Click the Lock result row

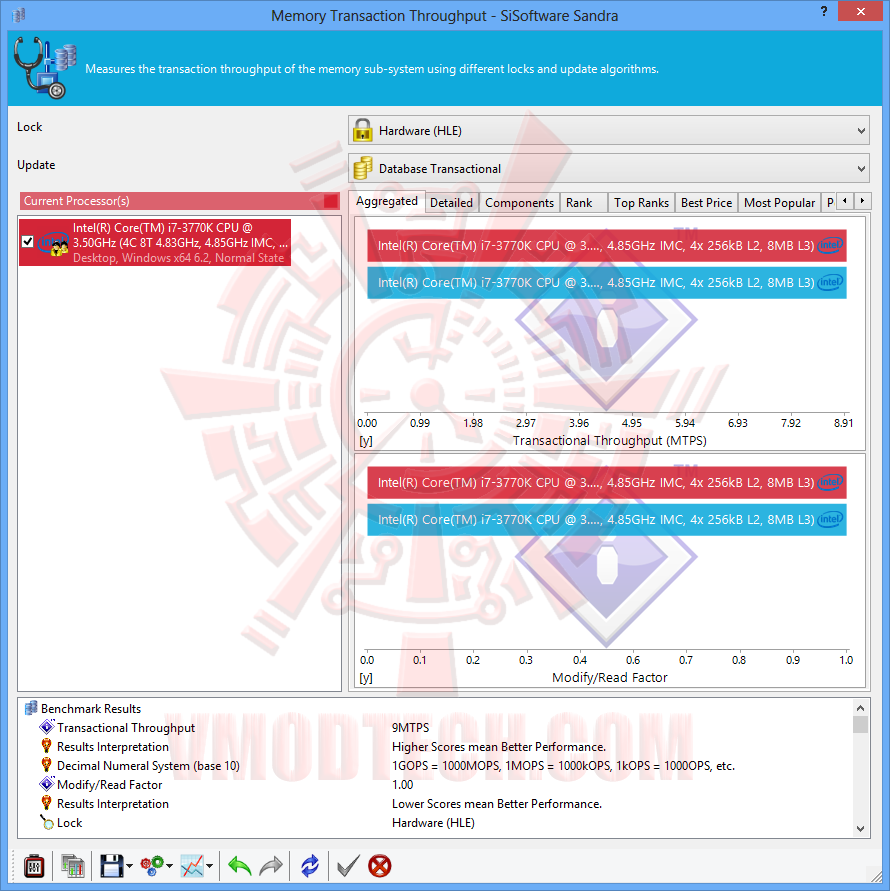tap(435, 823)
